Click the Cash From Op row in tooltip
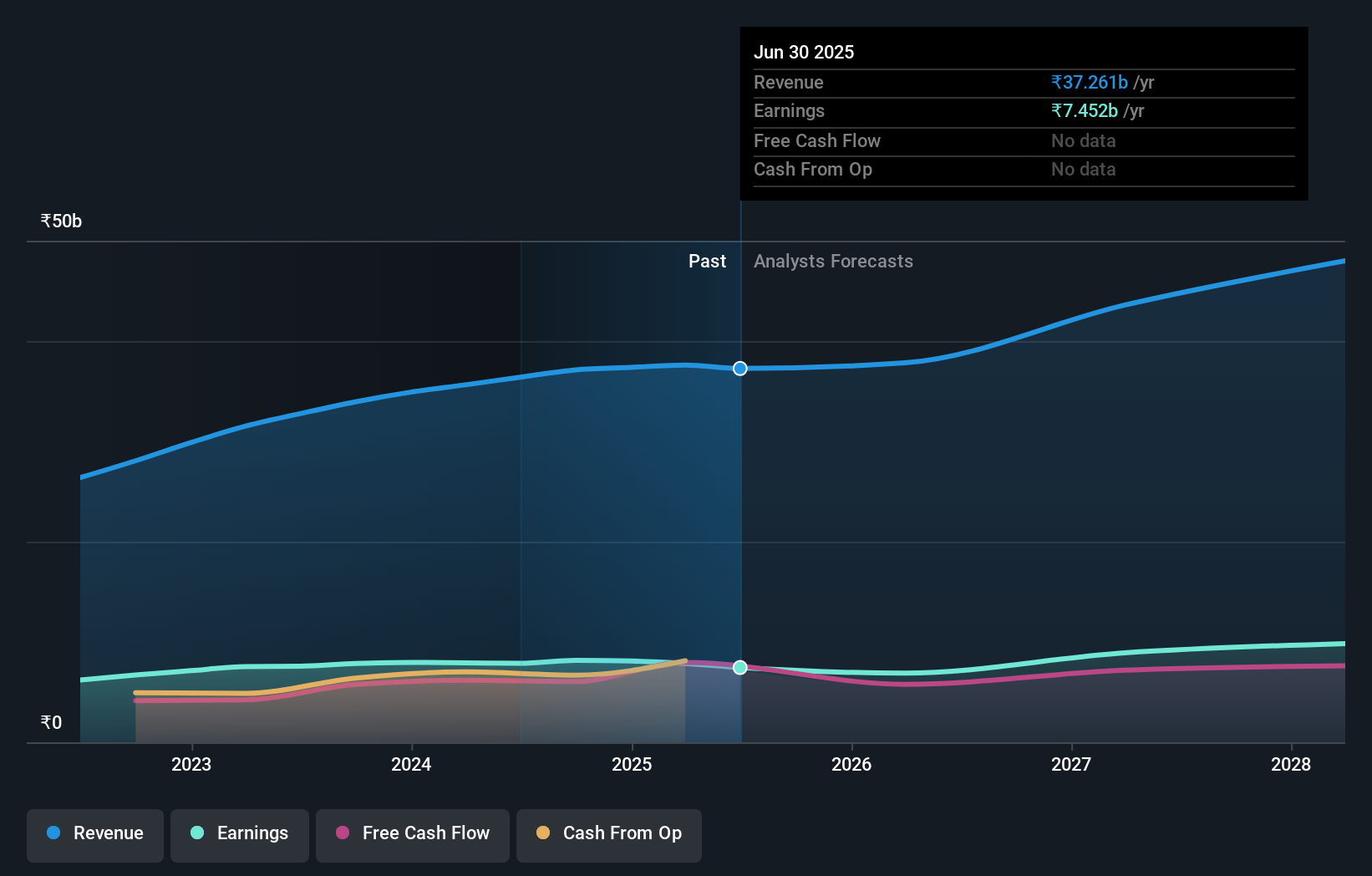 click(1024, 170)
